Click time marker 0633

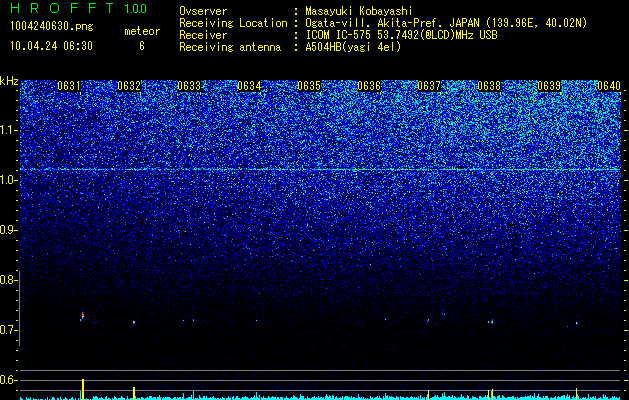coord(189,86)
